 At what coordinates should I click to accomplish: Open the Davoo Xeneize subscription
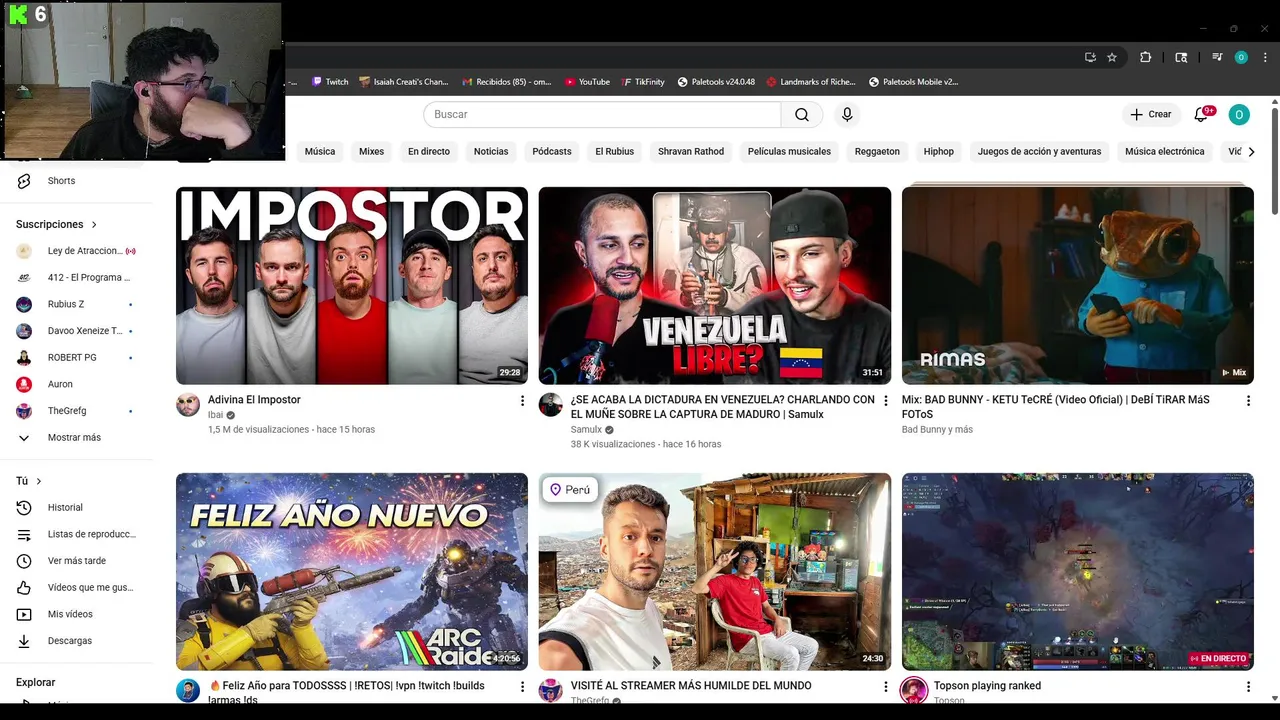click(78, 331)
